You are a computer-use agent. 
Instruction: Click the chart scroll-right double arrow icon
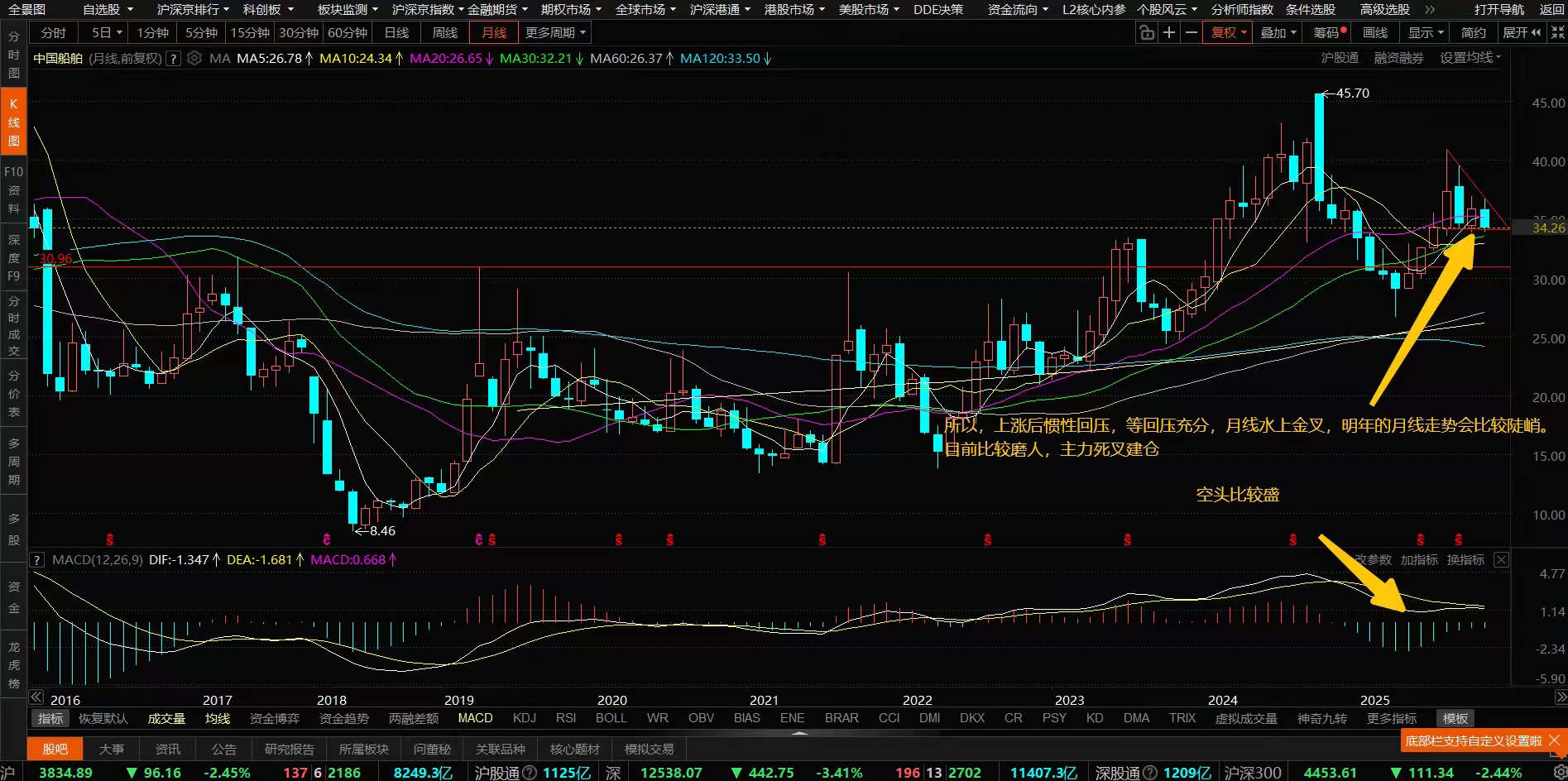tap(1561, 697)
